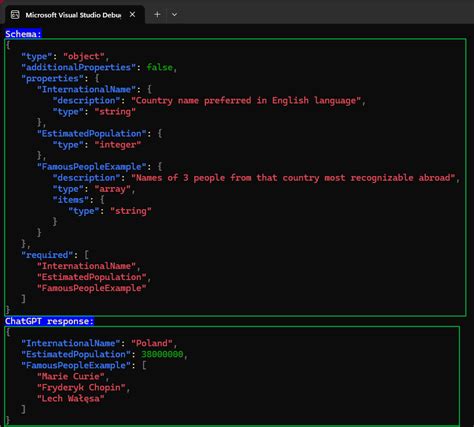This screenshot has height=427, width=474.
Task: Click the "Lech Wałęsa" entry
Action: 70,399
